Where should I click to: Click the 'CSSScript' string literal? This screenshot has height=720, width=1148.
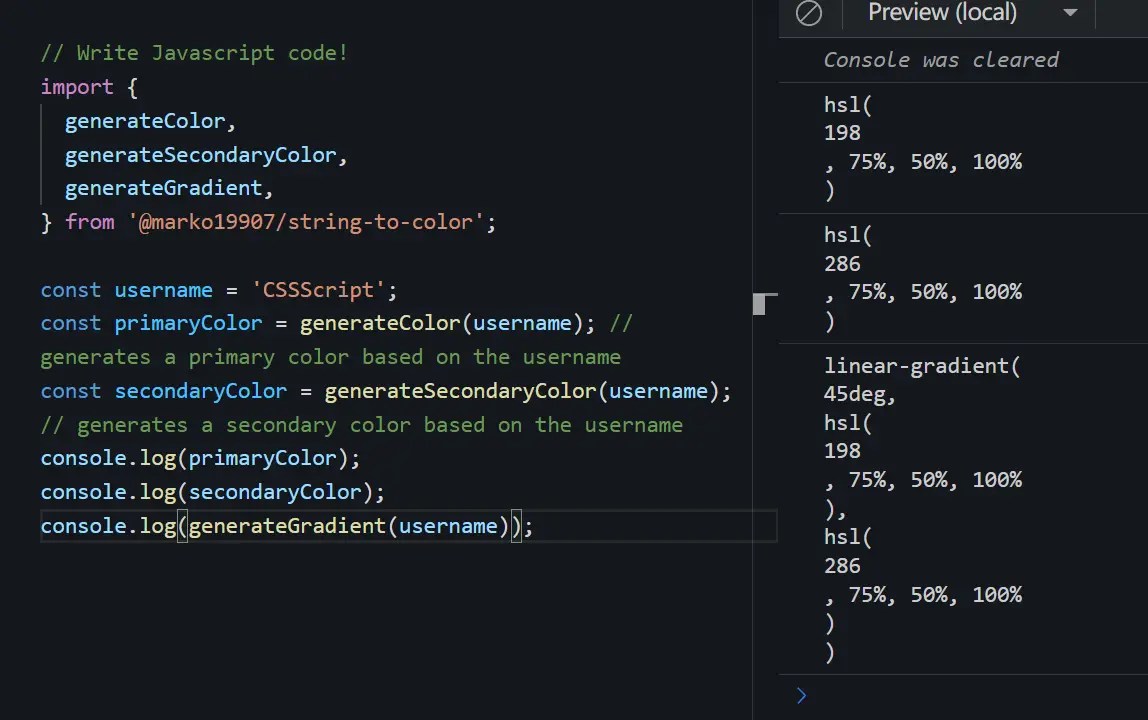pyautogui.click(x=318, y=291)
